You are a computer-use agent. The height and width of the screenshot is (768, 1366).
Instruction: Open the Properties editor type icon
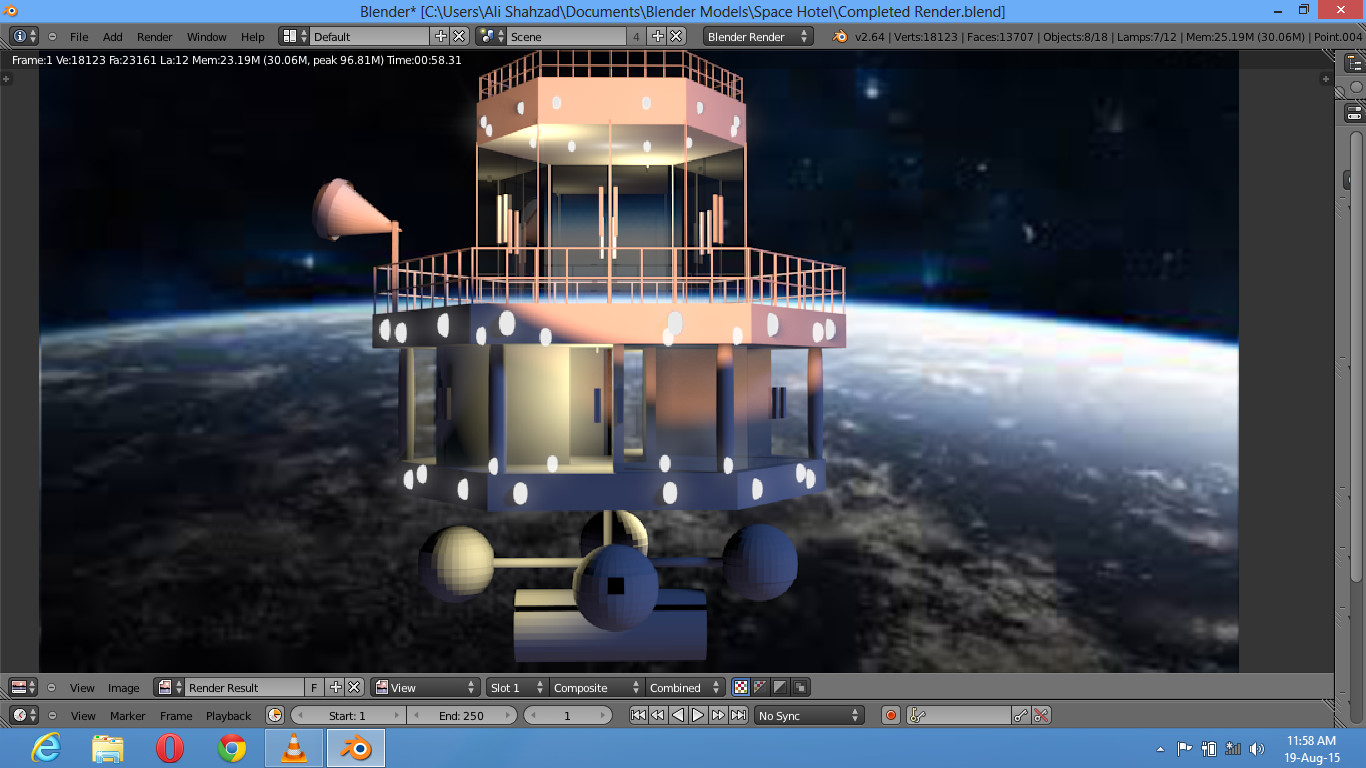1355,112
